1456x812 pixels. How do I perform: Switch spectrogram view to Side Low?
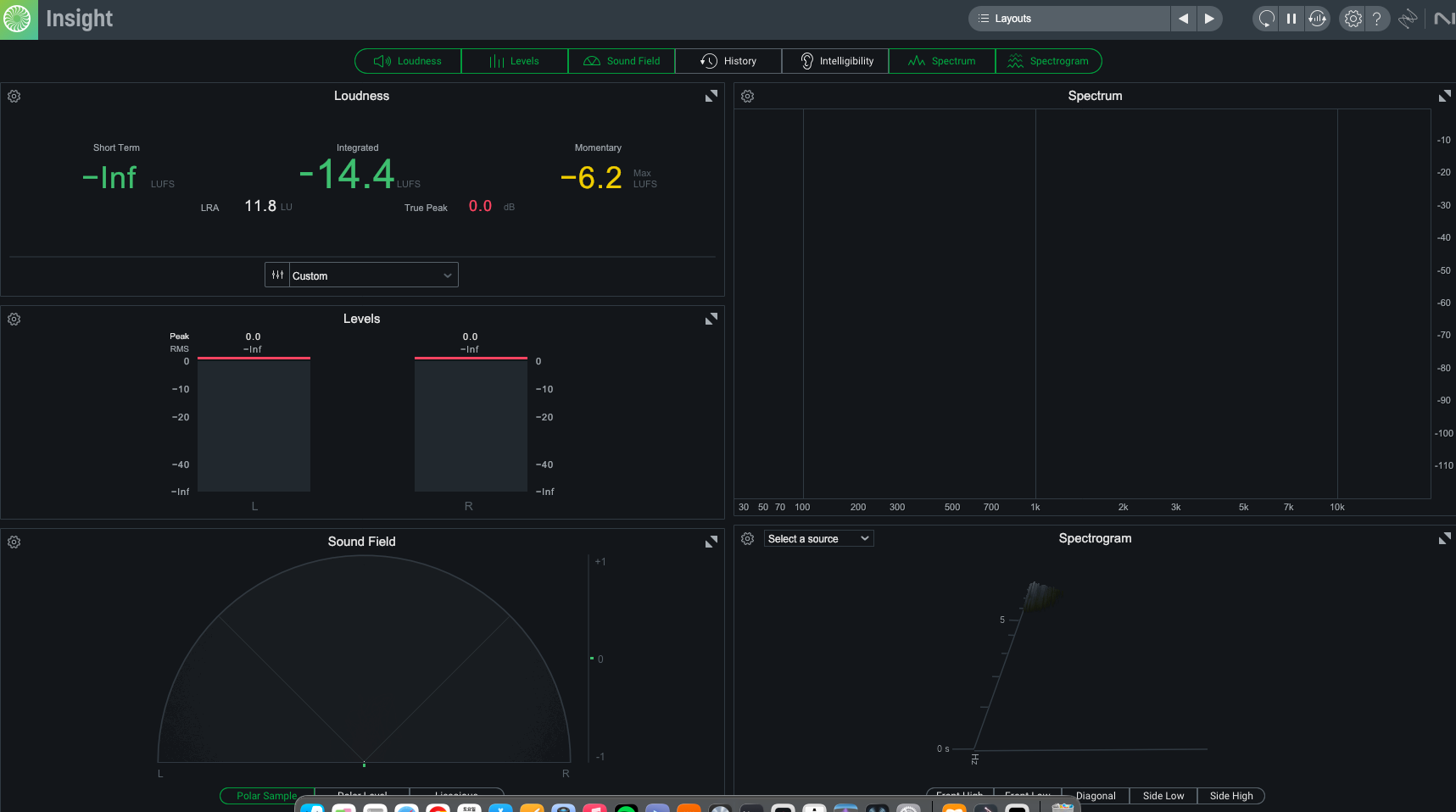pyautogui.click(x=1163, y=796)
